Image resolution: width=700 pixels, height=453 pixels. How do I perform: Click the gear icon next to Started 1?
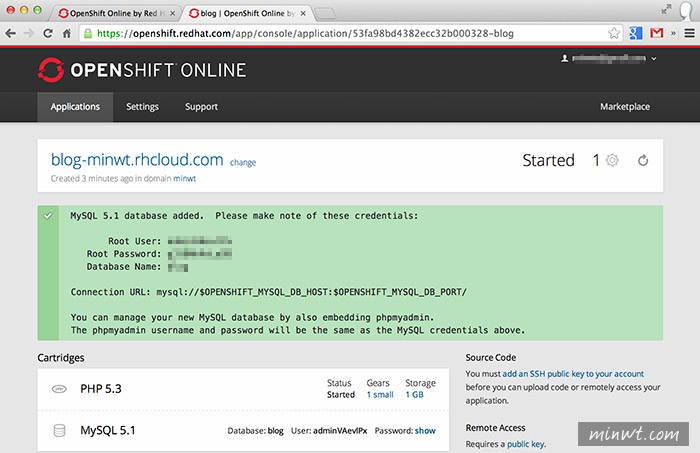(612, 160)
